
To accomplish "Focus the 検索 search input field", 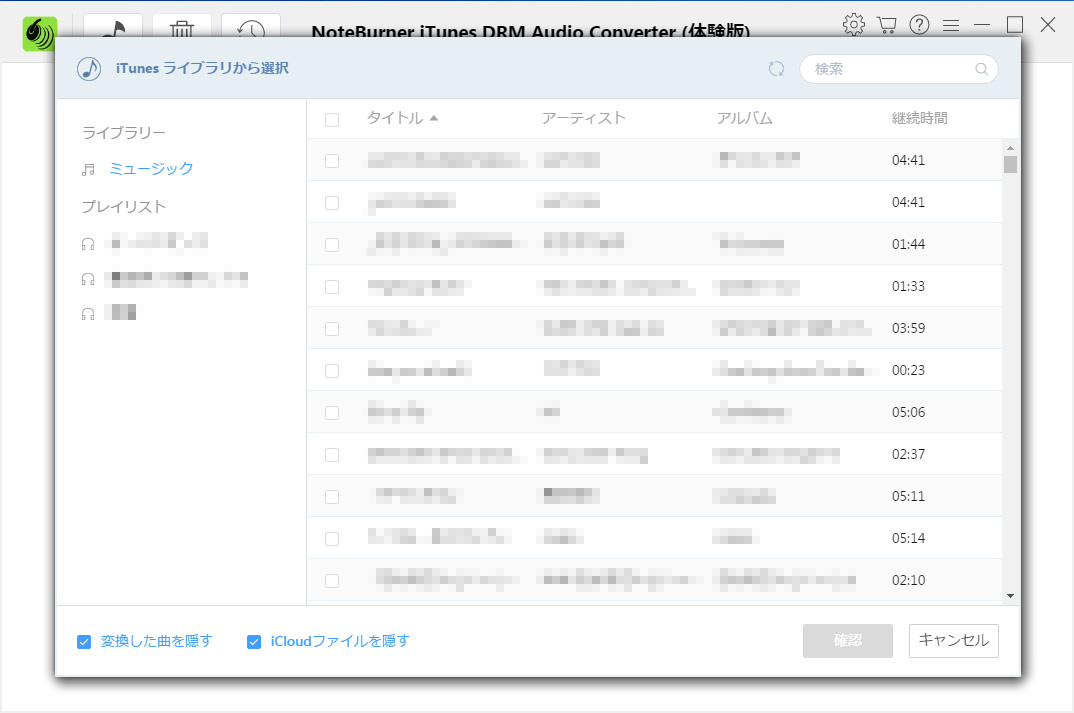I will tap(890, 69).
